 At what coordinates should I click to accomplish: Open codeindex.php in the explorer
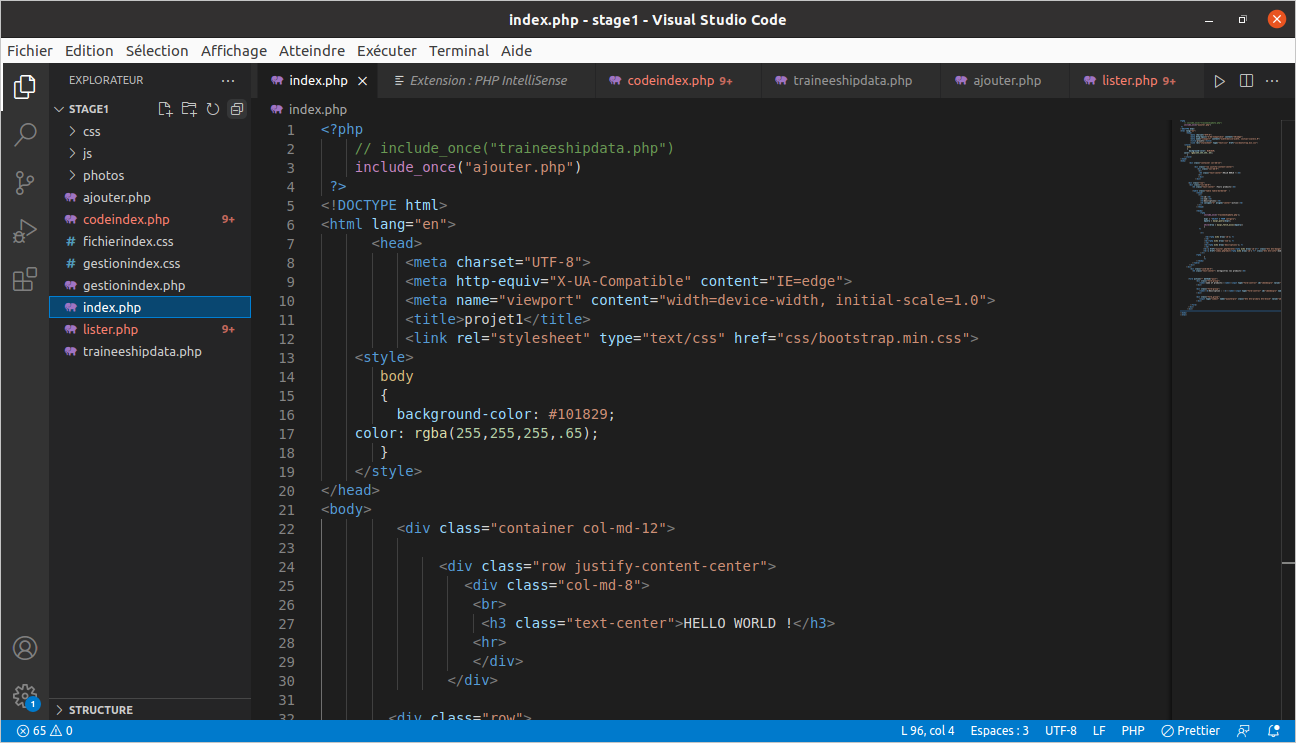click(150, 219)
